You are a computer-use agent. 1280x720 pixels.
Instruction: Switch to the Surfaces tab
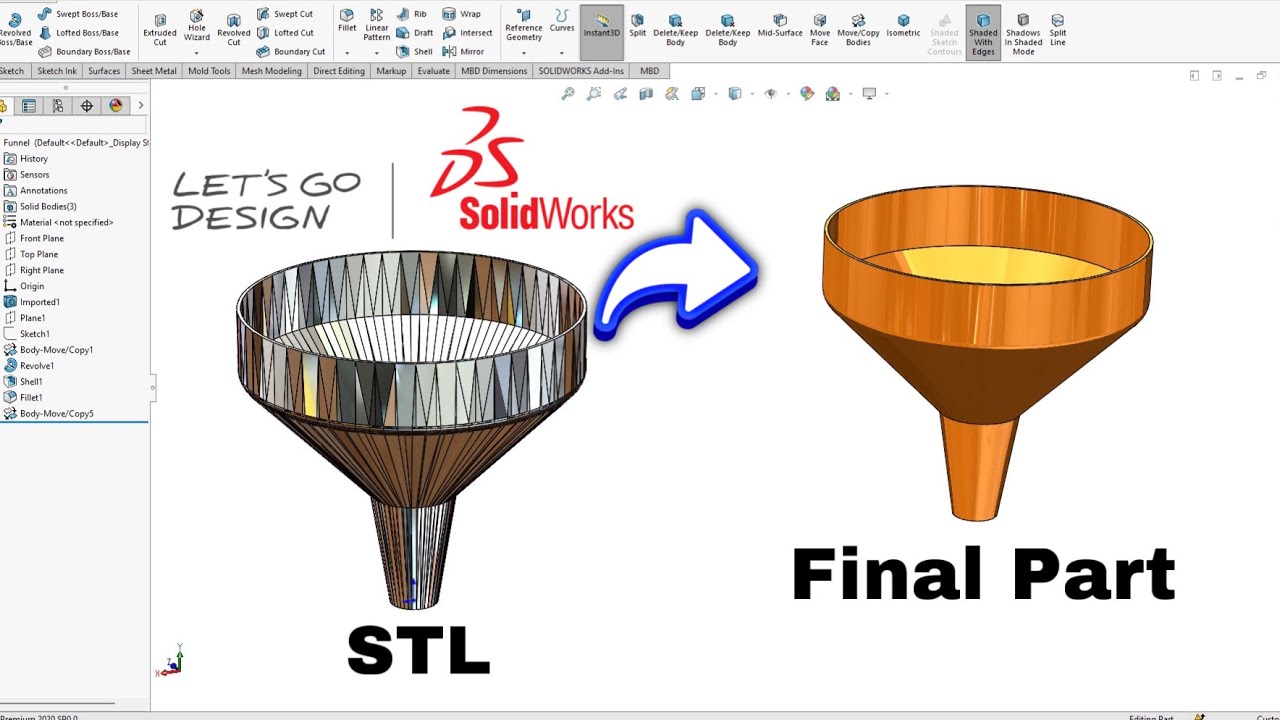click(104, 71)
